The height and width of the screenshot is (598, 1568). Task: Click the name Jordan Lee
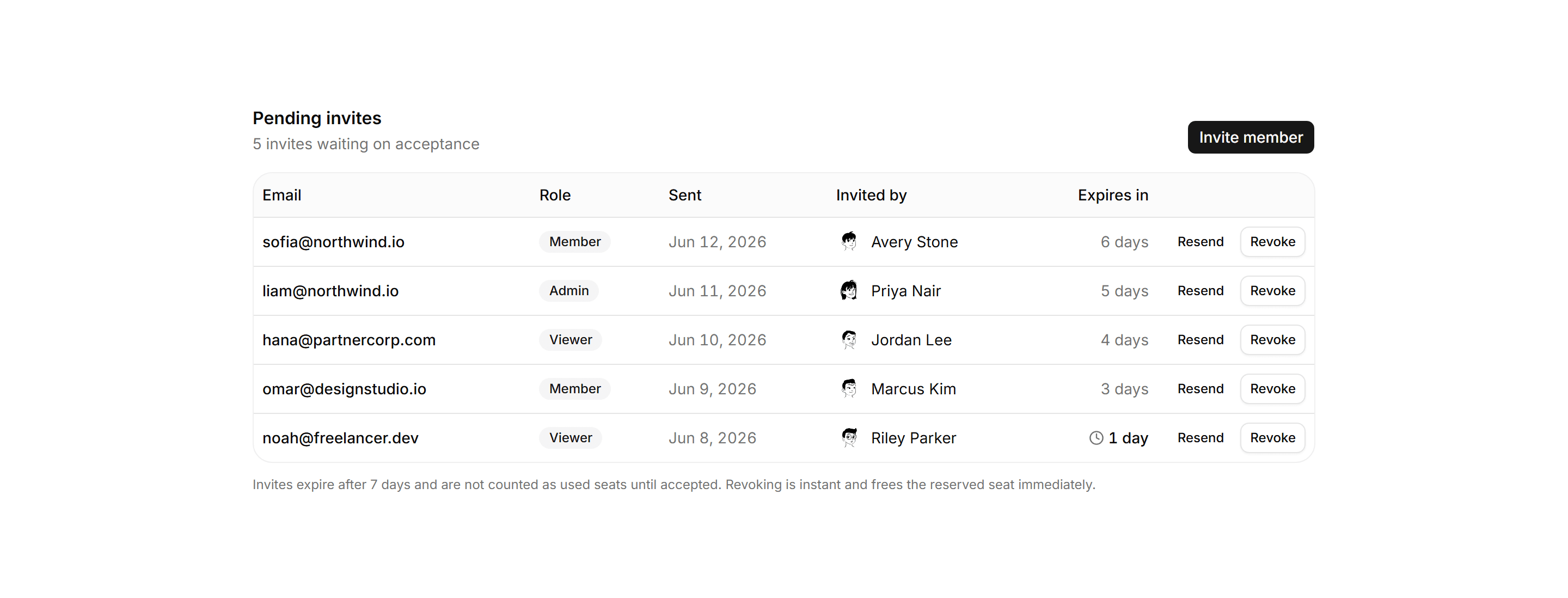coord(911,340)
